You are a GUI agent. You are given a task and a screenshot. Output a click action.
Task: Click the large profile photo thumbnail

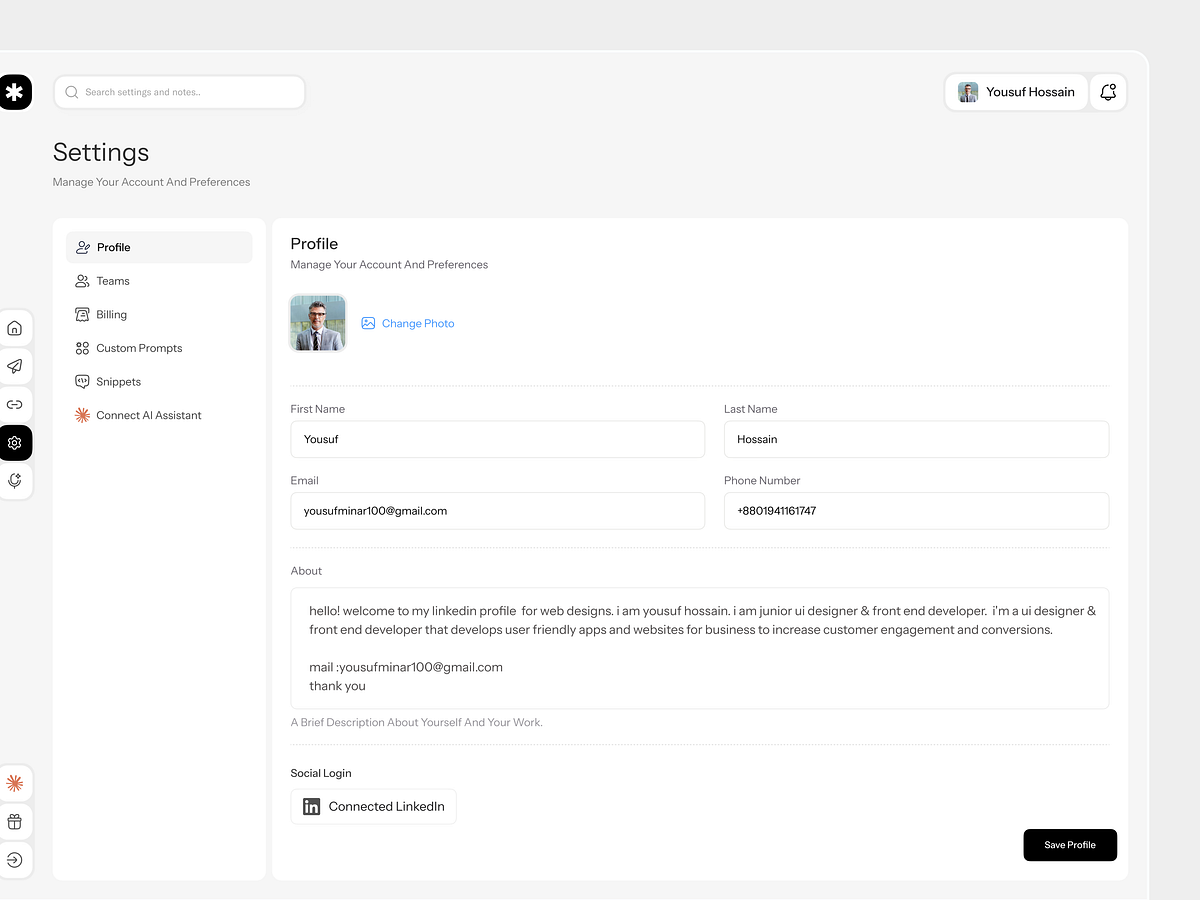coord(318,323)
